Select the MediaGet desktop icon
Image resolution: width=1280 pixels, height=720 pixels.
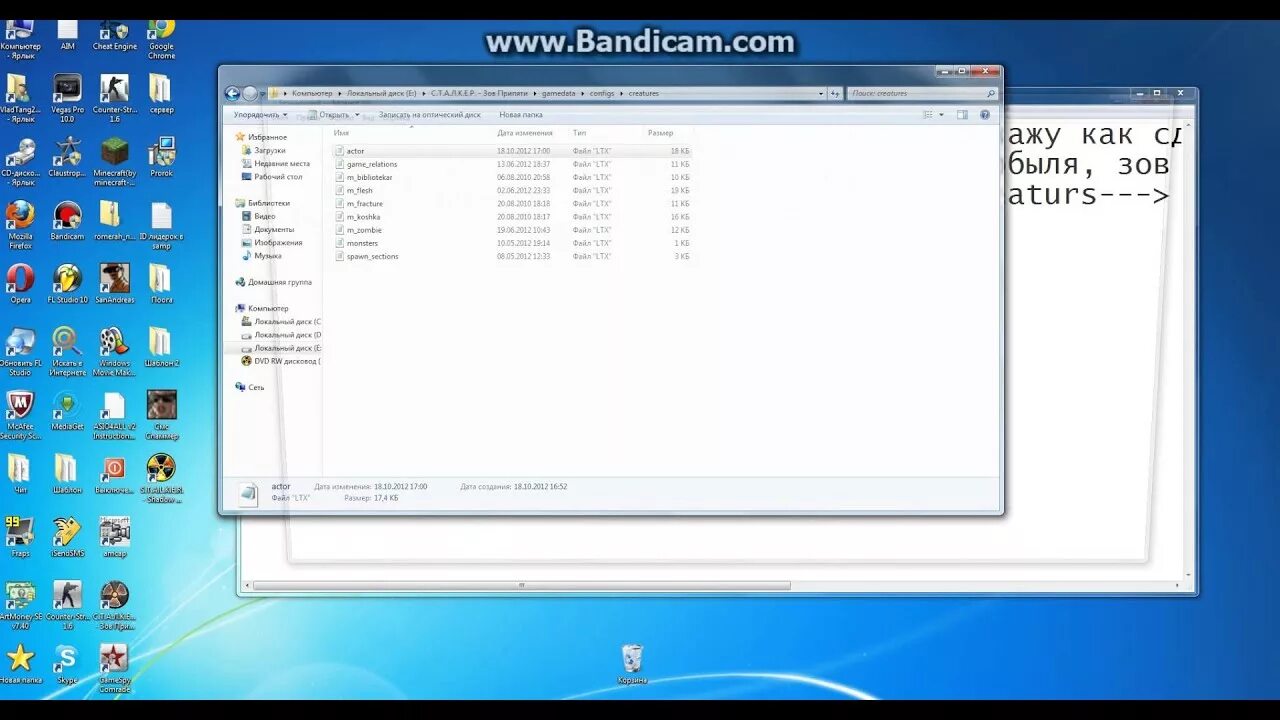67,411
